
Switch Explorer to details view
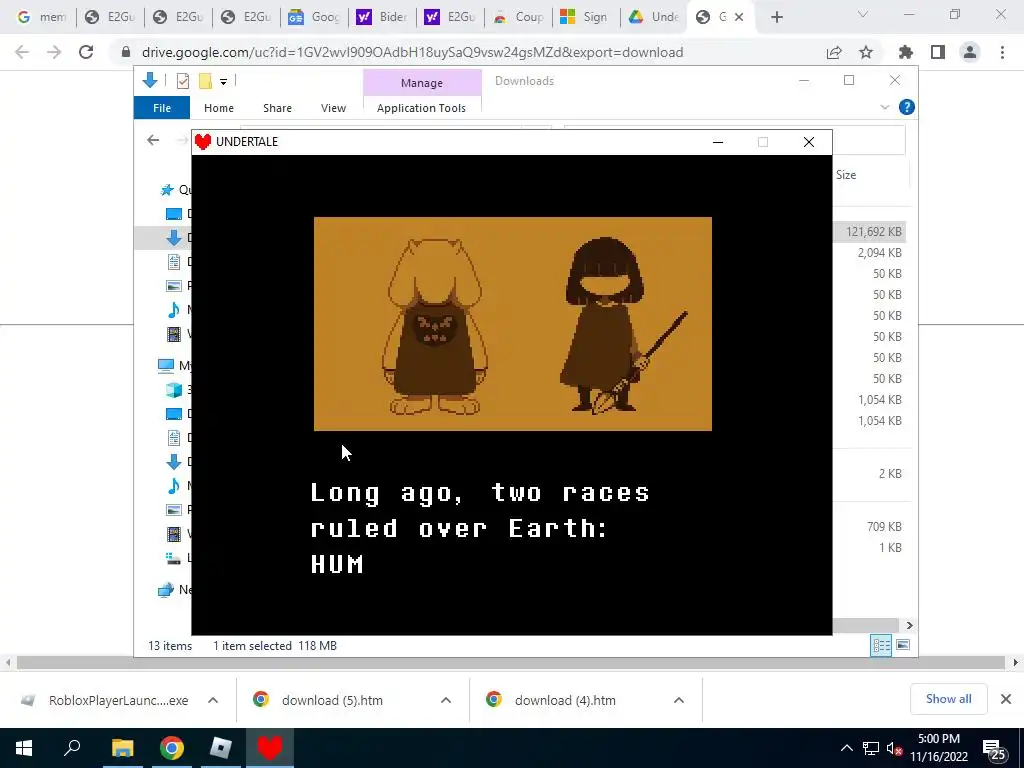(x=881, y=645)
